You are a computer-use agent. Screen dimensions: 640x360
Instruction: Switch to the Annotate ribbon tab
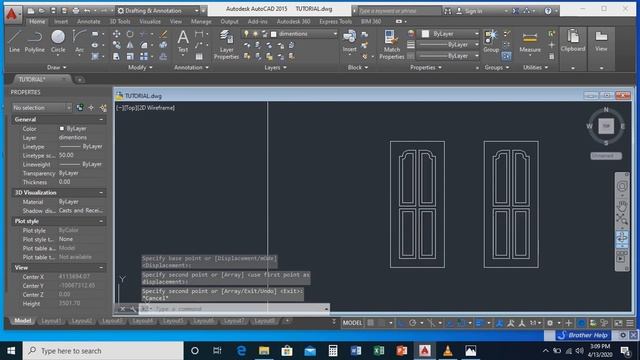[x=89, y=21]
